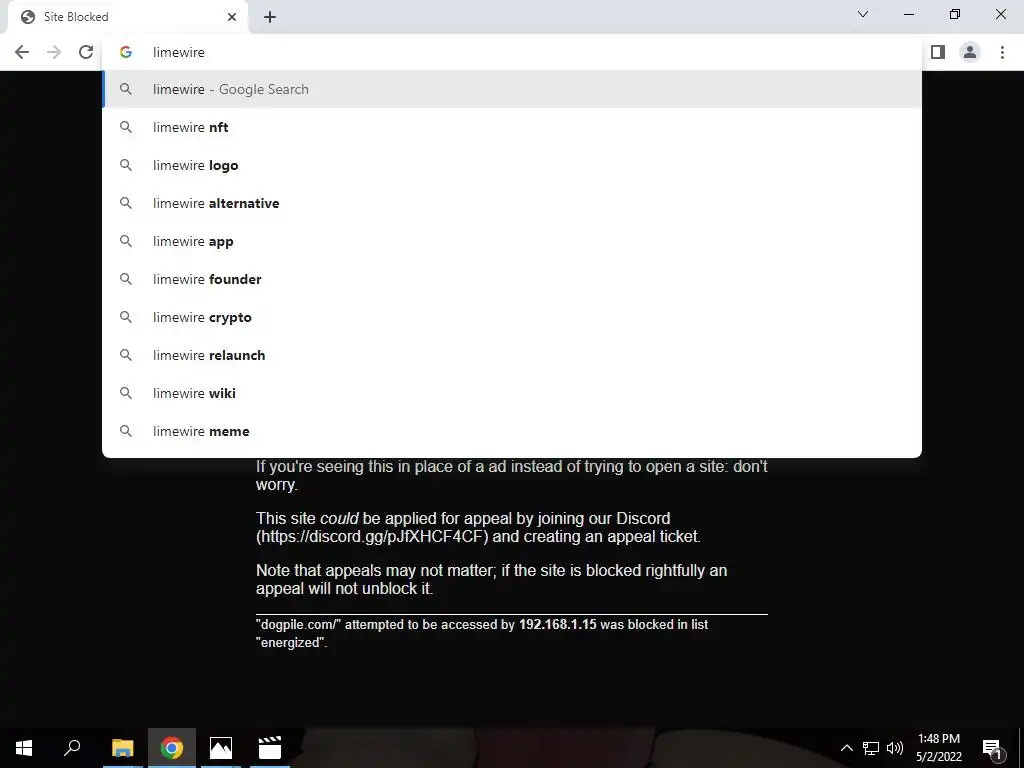Reload the current page
The width and height of the screenshot is (1024, 768).
(86, 52)
